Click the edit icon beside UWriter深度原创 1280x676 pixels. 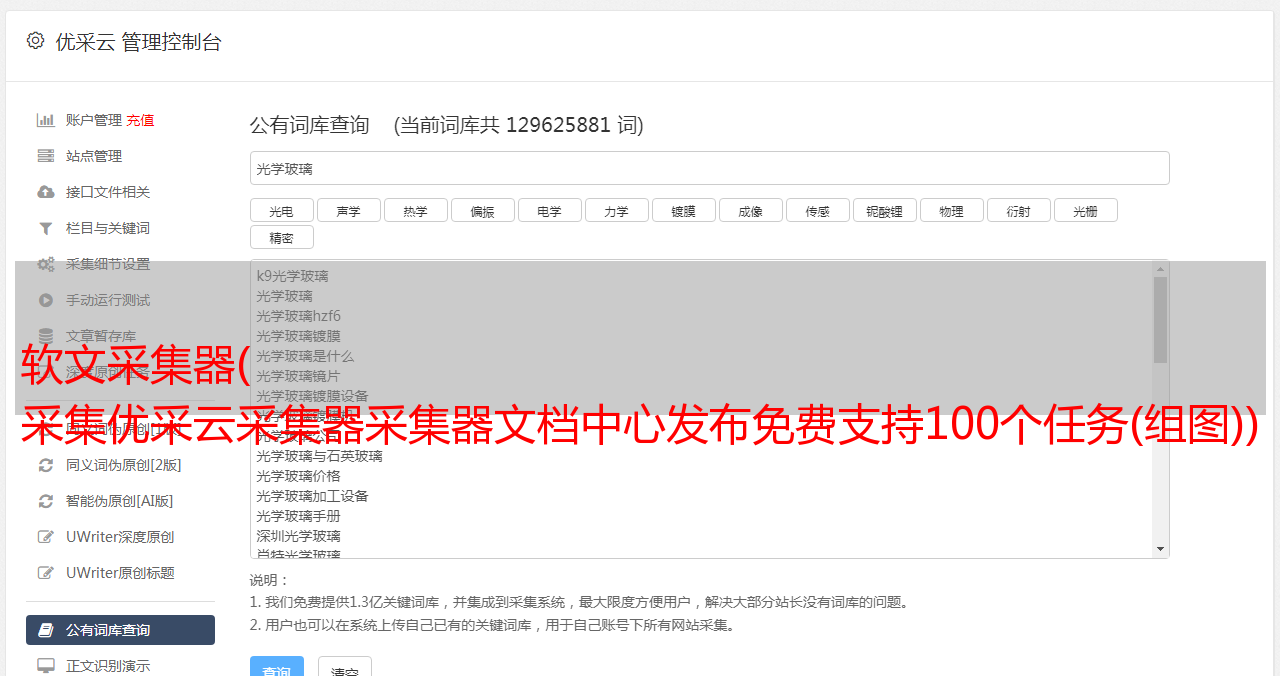point(46,537)
